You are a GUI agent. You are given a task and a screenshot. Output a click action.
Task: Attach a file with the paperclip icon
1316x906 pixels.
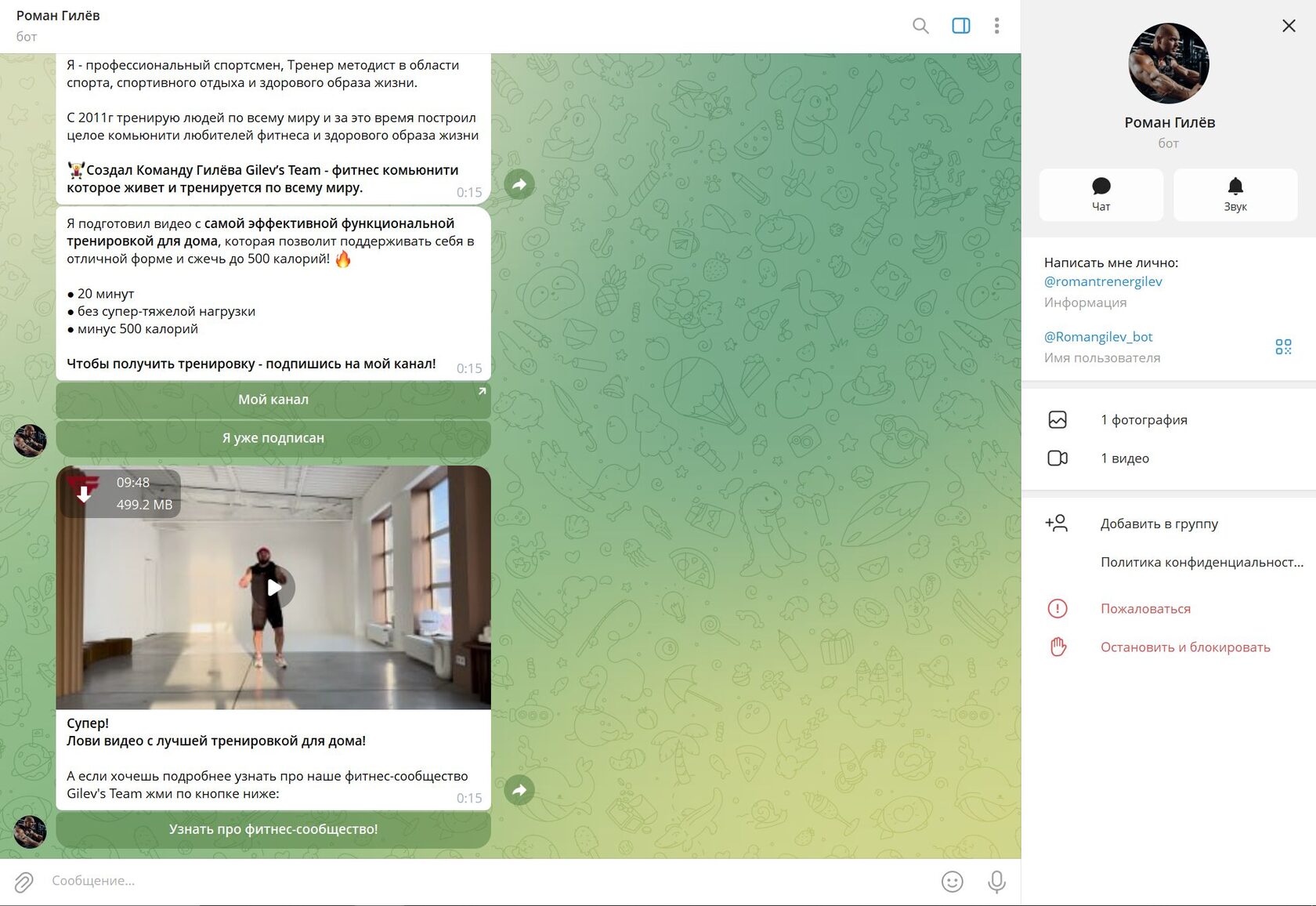pos(24,882)
